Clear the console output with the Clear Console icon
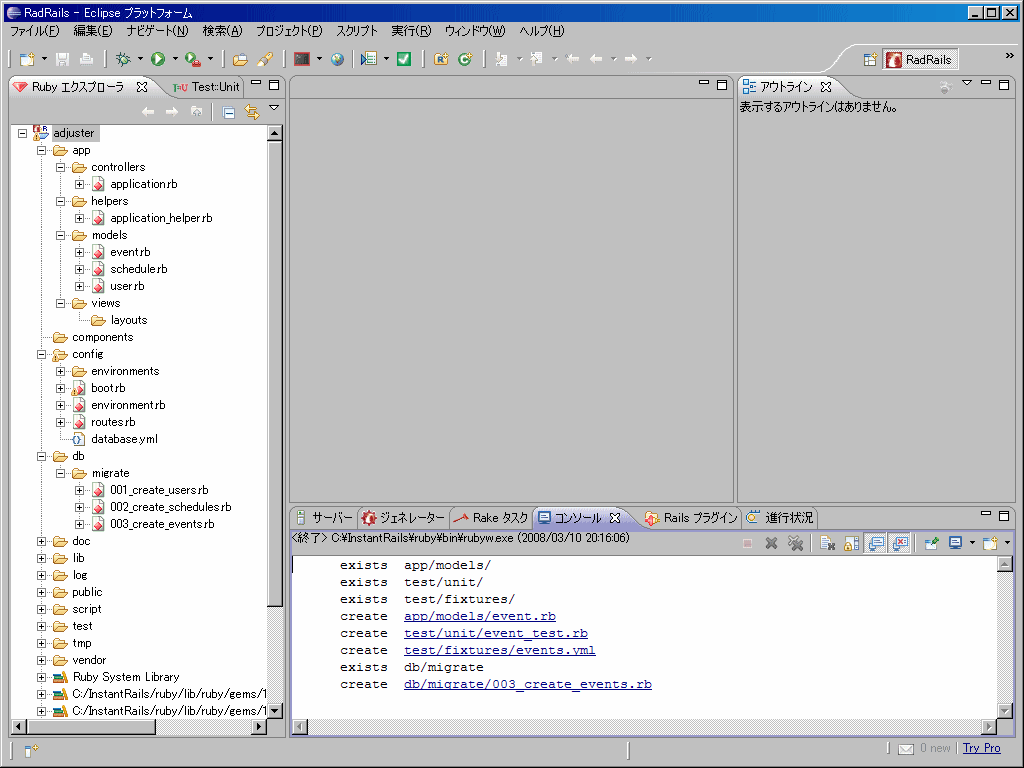Image resolution: width=1024 pixels, height=768 pixels. coord(828,543)
